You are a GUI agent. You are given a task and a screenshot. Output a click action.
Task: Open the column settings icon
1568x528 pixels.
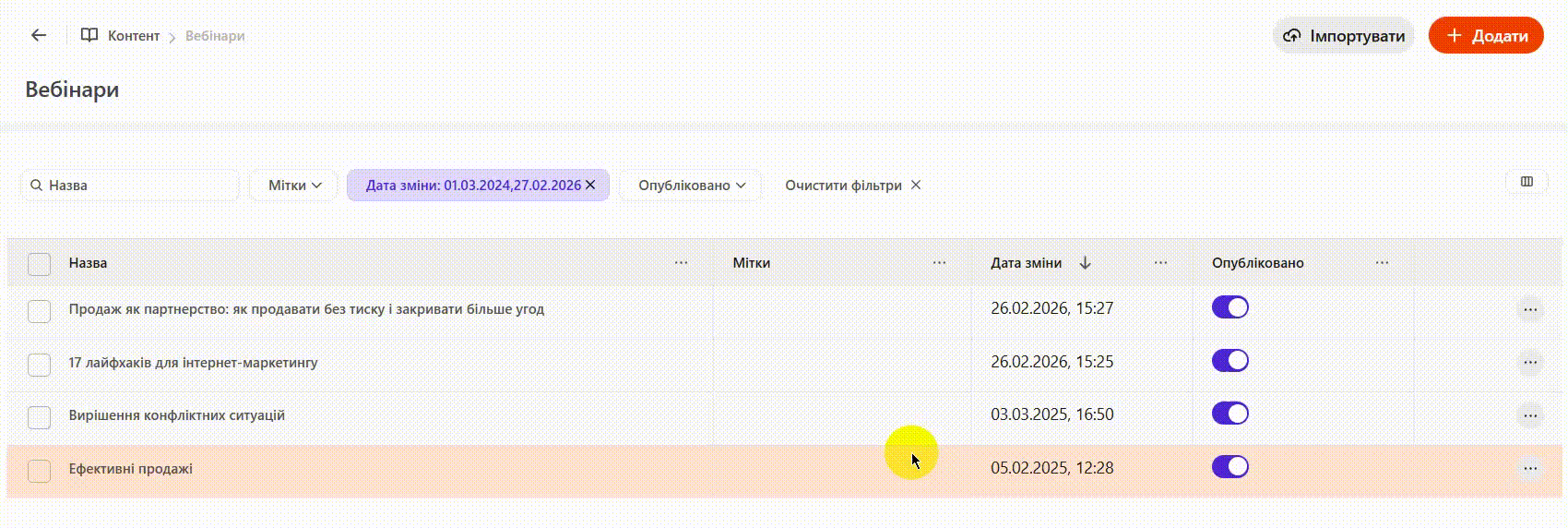(x=1526, y=182)
